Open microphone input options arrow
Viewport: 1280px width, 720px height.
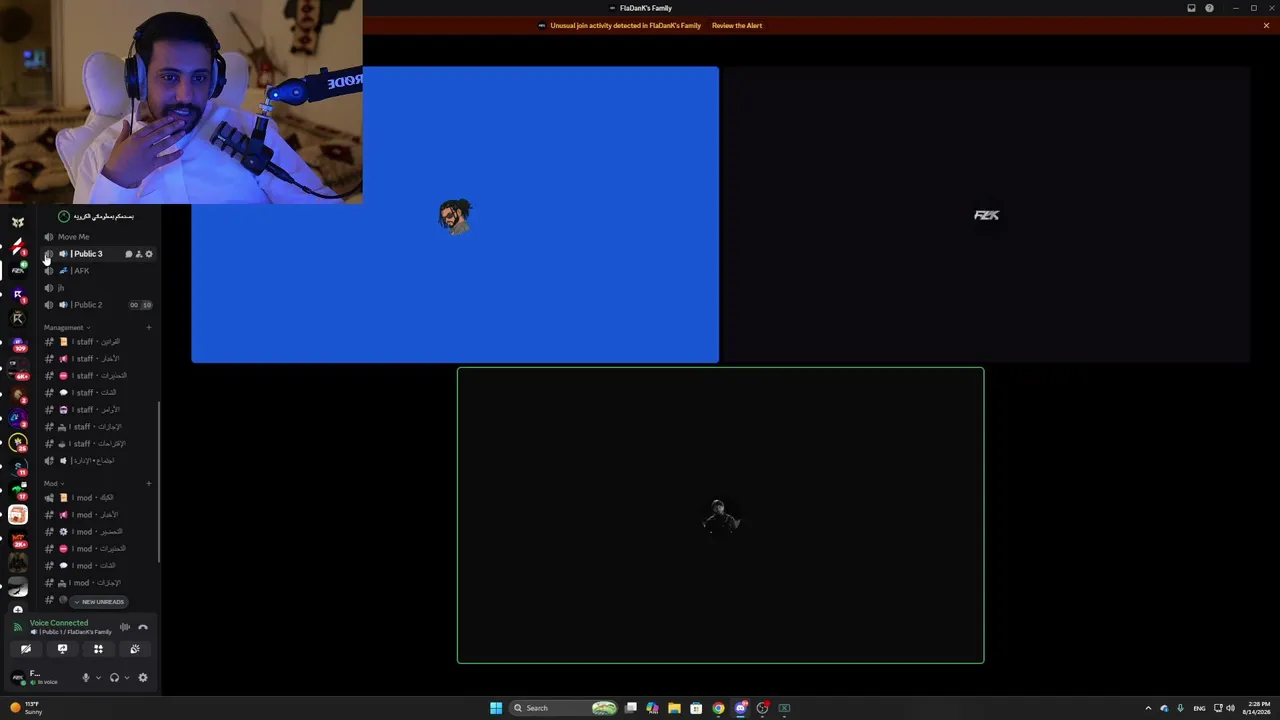coord(97,678)
